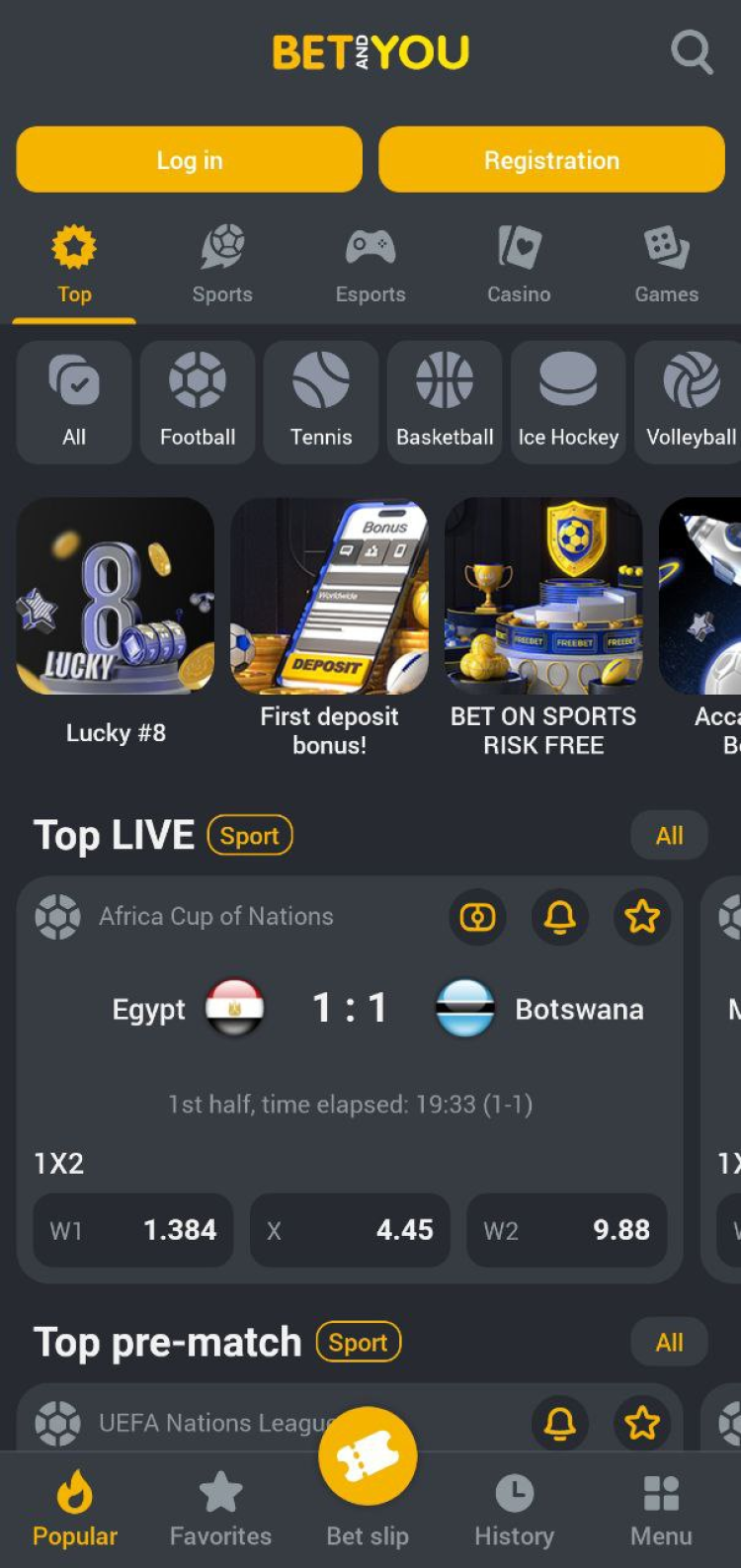Tap the Bet slip ticket icon
The height and width of the screenshot is (1568, 741).
[368, 1456]
